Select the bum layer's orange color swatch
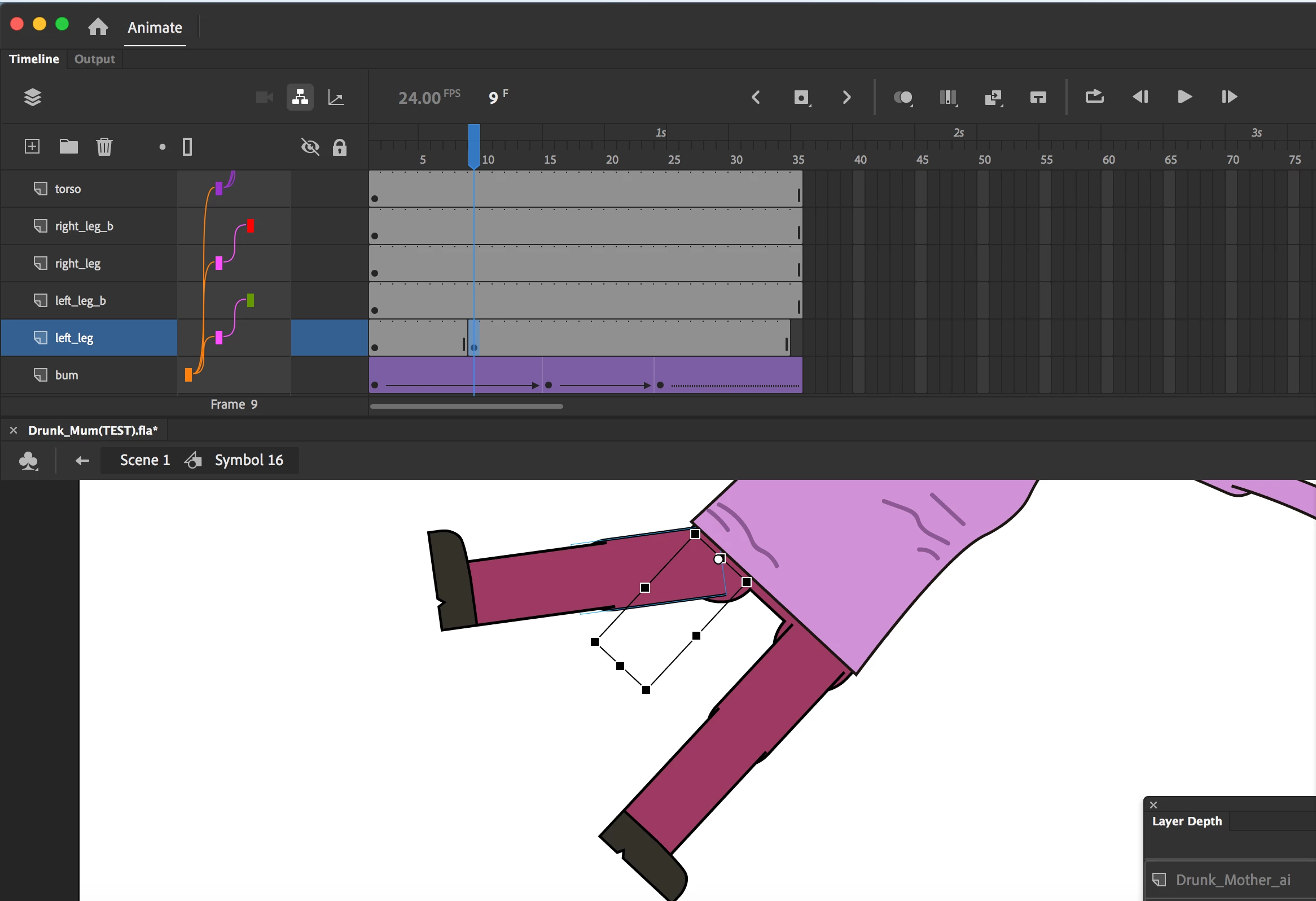 click(x=188, y=375)
